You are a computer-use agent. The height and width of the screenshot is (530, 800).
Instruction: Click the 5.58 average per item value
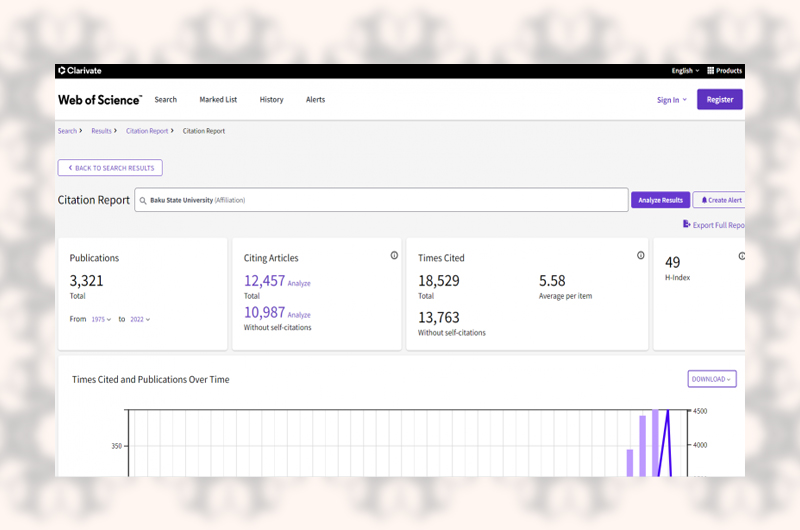click(552, 281)
